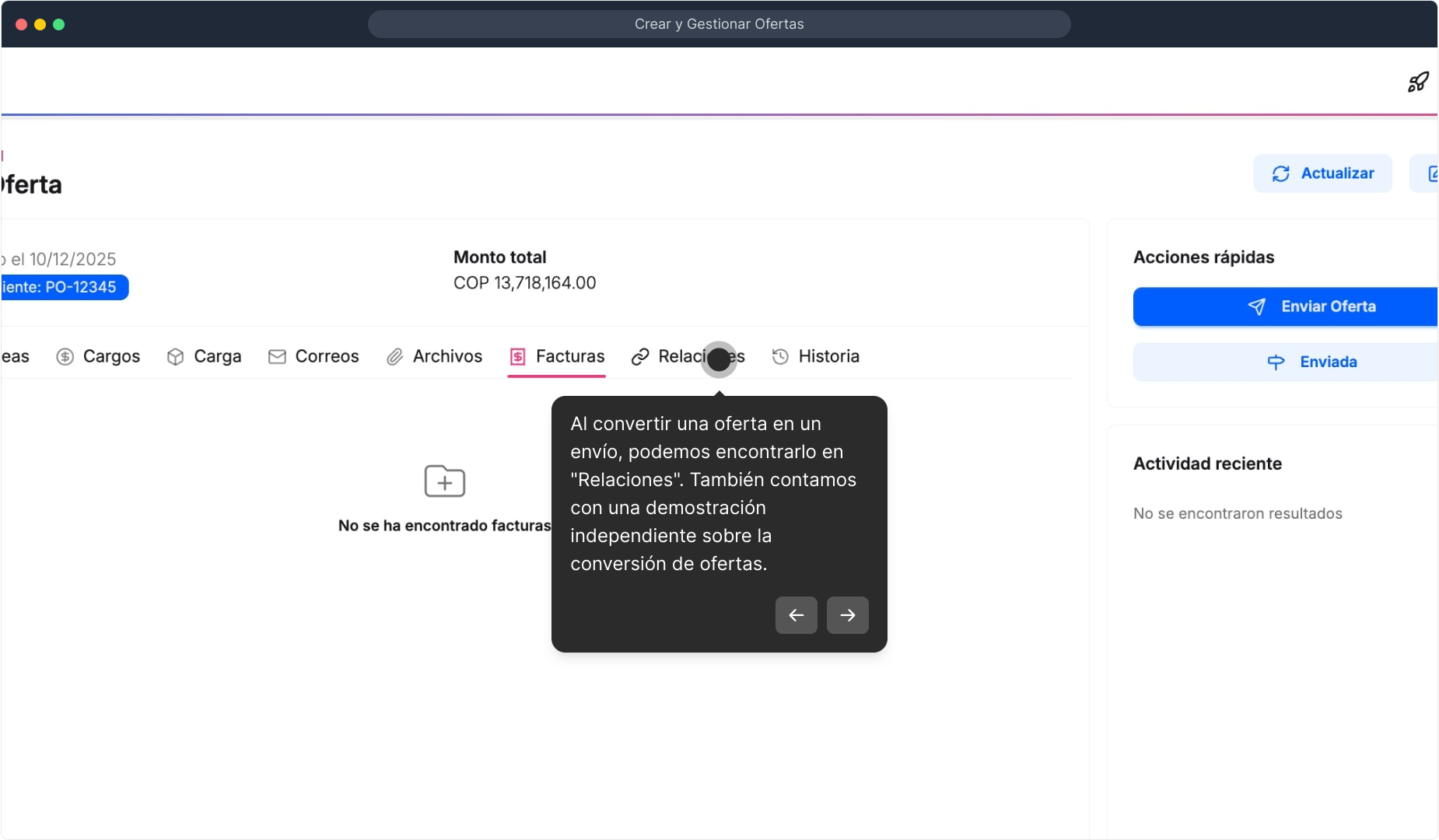Click the paperclip icon for Archivos
Image resolution: width=1439 pixels, height=840 pixels.
coord(395,357)
